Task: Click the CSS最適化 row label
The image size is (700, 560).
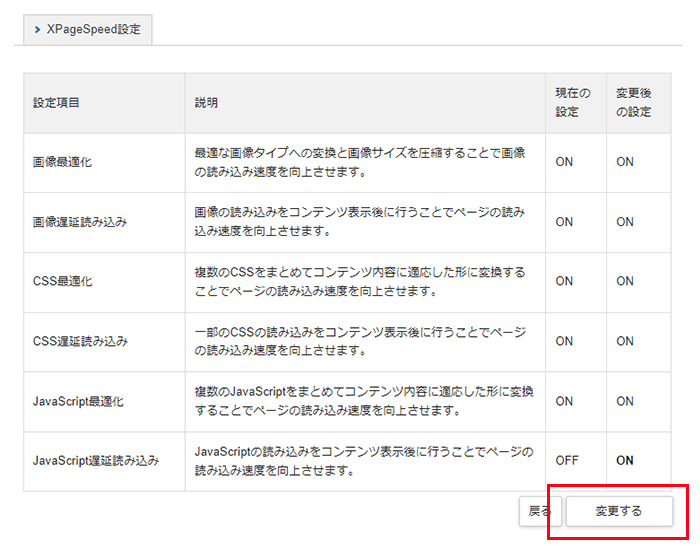Action: click(x=62, y=282)
